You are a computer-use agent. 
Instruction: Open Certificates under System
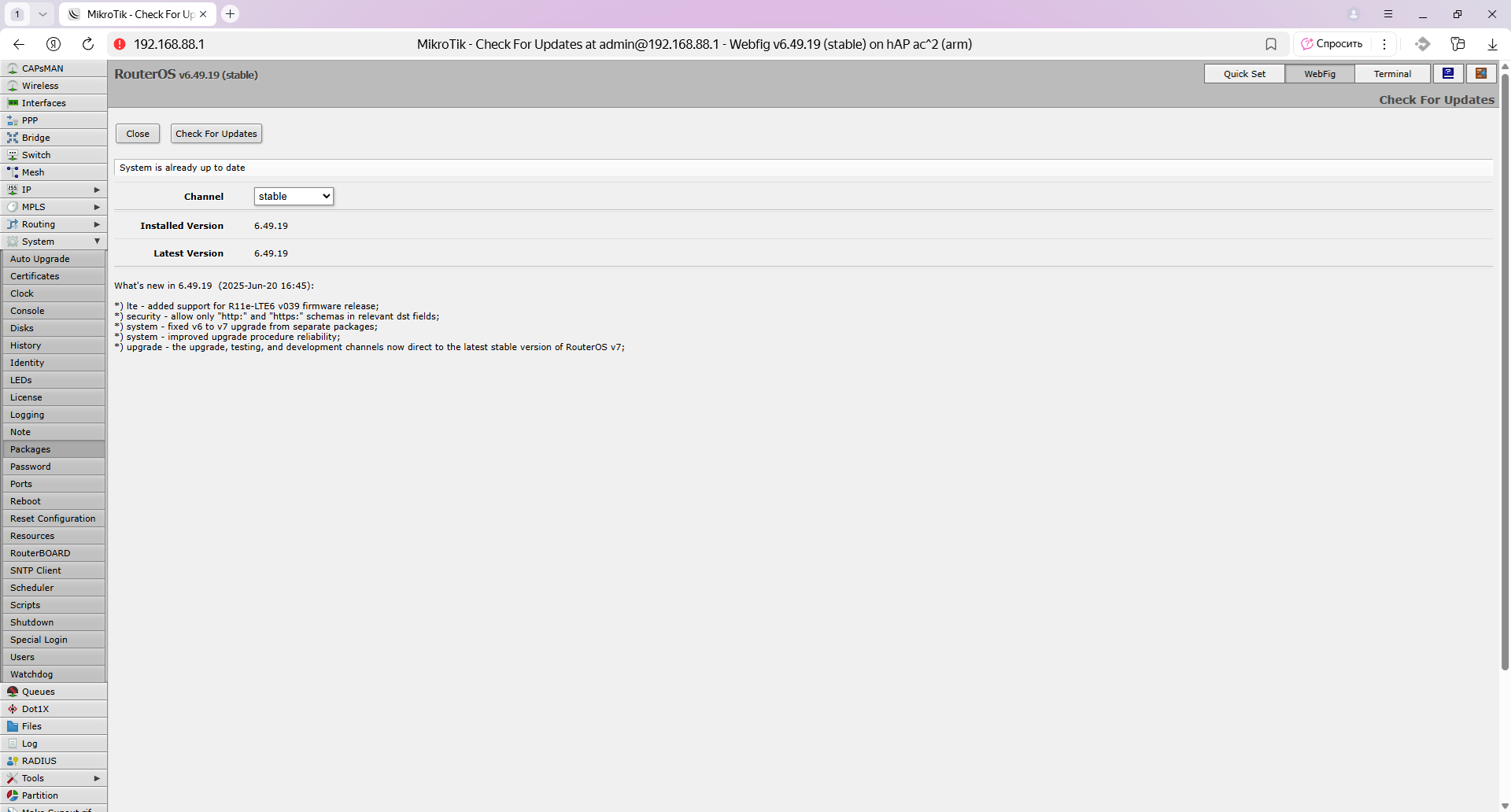tap(54, 276)
